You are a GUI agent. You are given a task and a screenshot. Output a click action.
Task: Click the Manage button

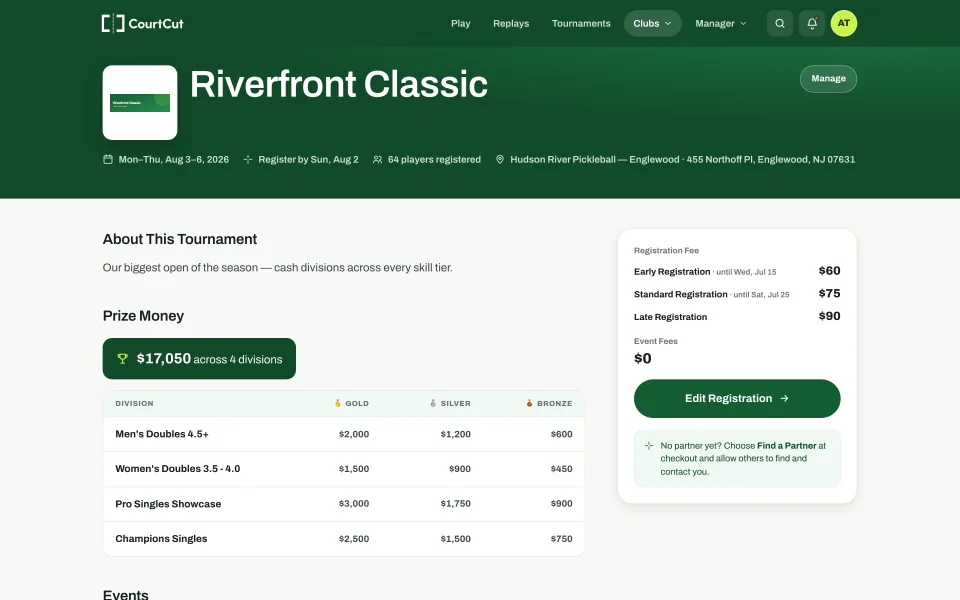tap(828, 78)
